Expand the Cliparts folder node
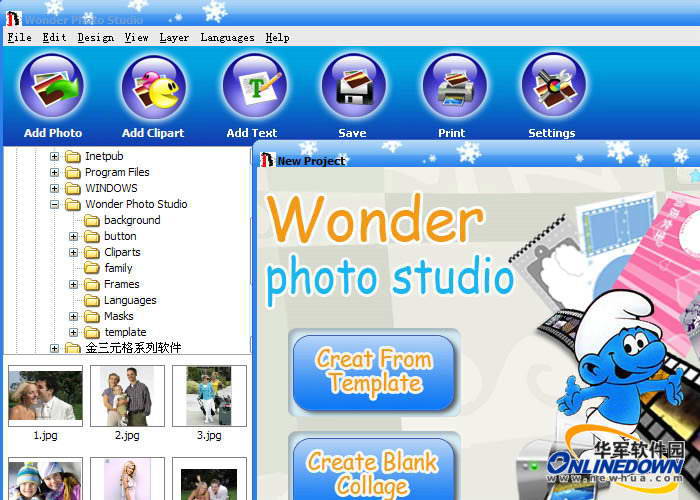Image resolution: width=700 pixels, height=500 pixels. click(74, 253)
